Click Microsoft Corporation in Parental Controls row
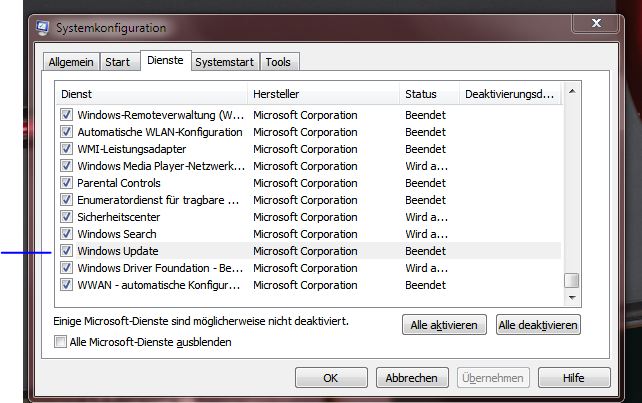Screen dimensions: 642x403 click(305, 183)
